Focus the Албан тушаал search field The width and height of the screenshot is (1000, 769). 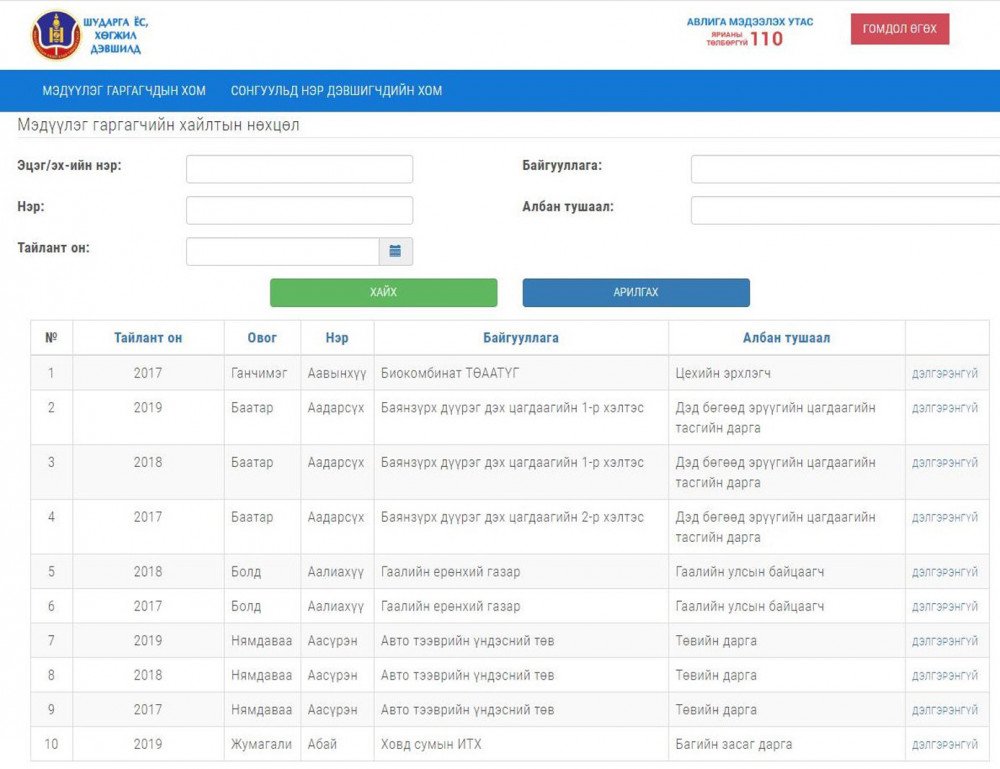tap(844, 210)
